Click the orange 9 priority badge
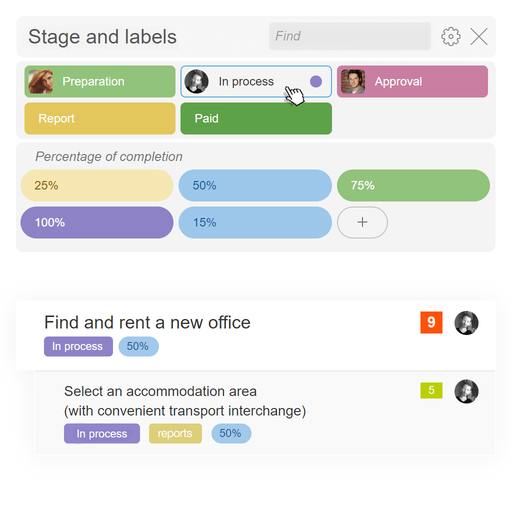The height and width of the screenshot is (512, 512). pyautogui.click(x=431, y=322)
